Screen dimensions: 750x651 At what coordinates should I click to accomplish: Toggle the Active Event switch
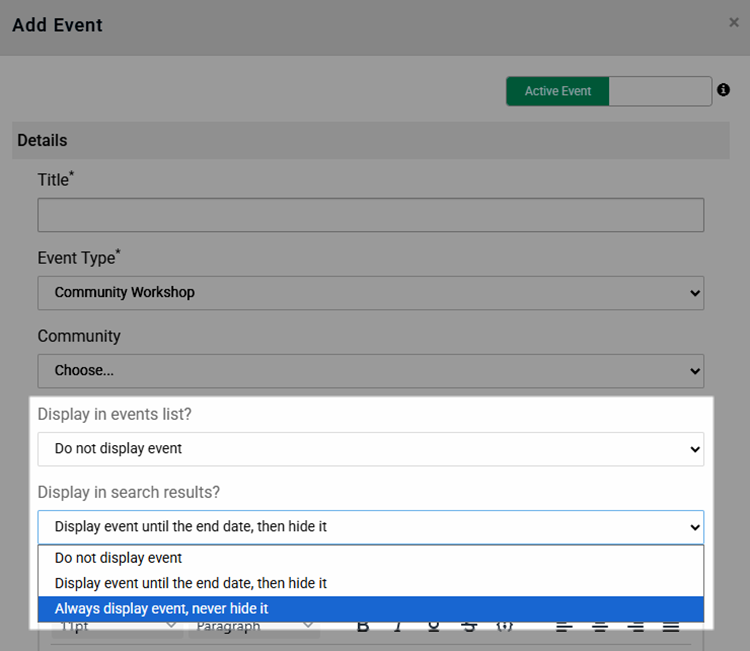(608, 91)
